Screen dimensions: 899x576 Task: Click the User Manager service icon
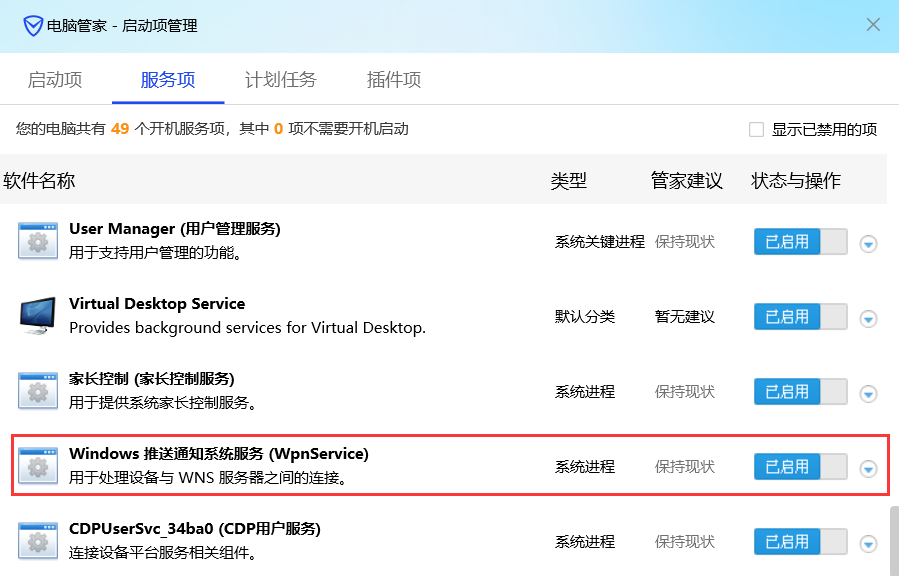coord(38,241)
